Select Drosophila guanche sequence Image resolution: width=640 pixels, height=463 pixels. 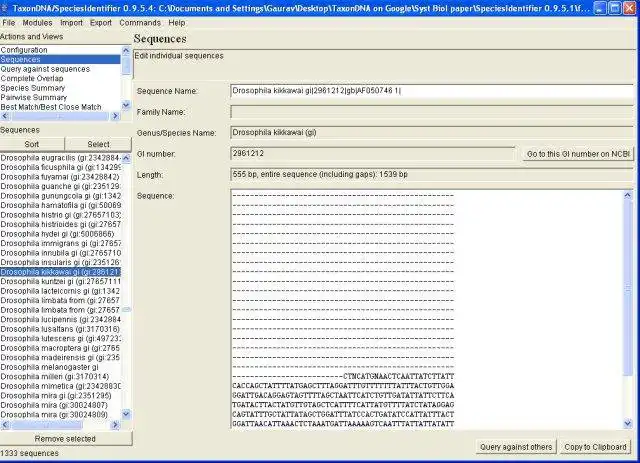pos(60,187)
